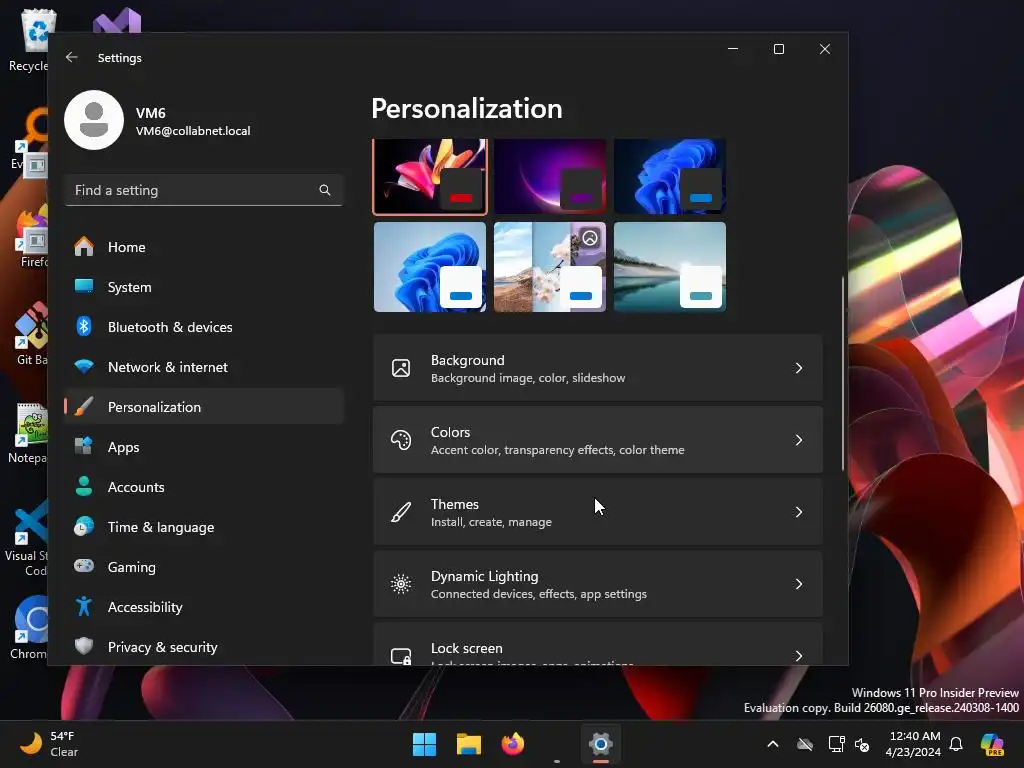The width and height of the screenshot is (1024, 768).
Task: Open the Colors settings row
Action: pos(598,440)
